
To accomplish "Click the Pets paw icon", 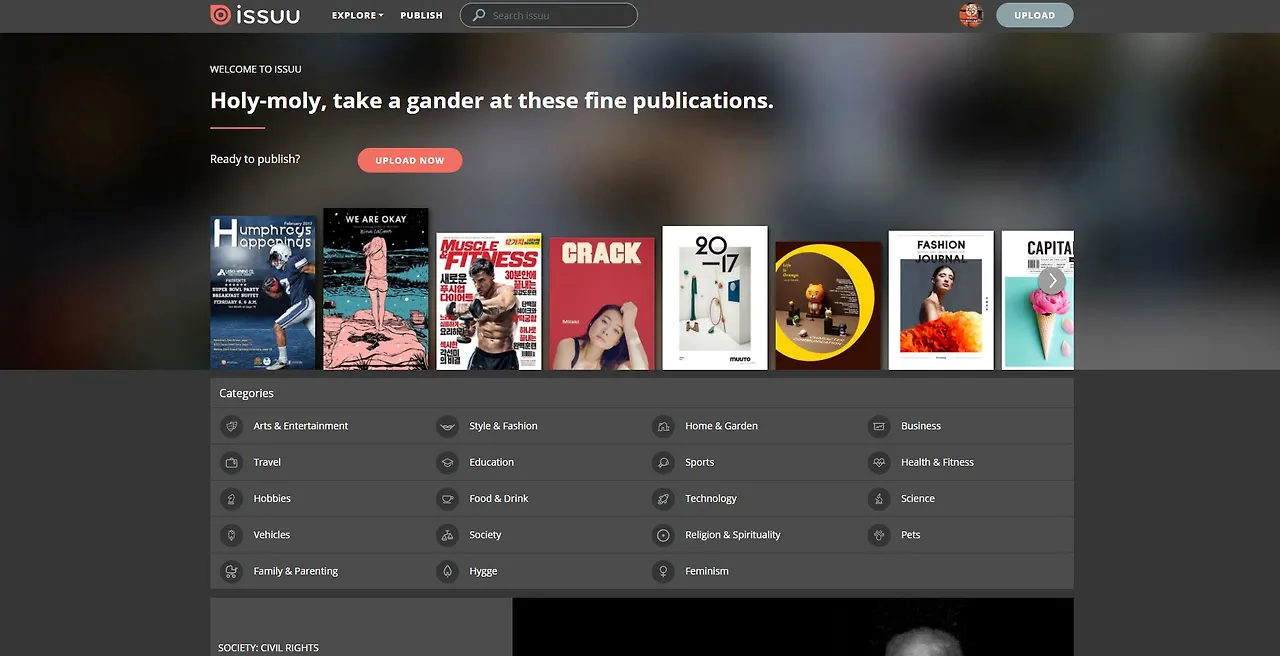I will pyautogui.click(x=879, y=535).
